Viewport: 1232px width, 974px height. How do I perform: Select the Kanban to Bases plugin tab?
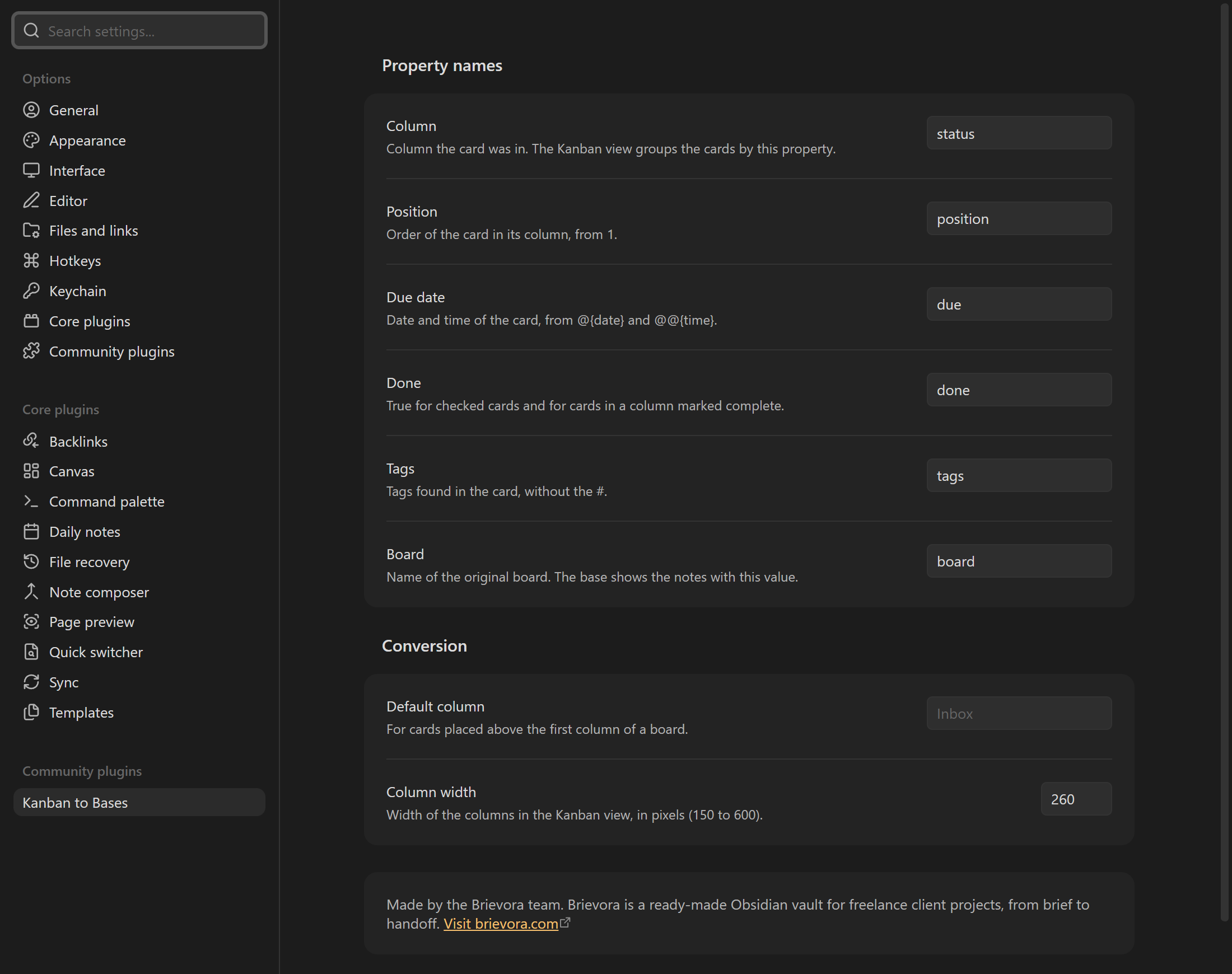click(139, 802)
